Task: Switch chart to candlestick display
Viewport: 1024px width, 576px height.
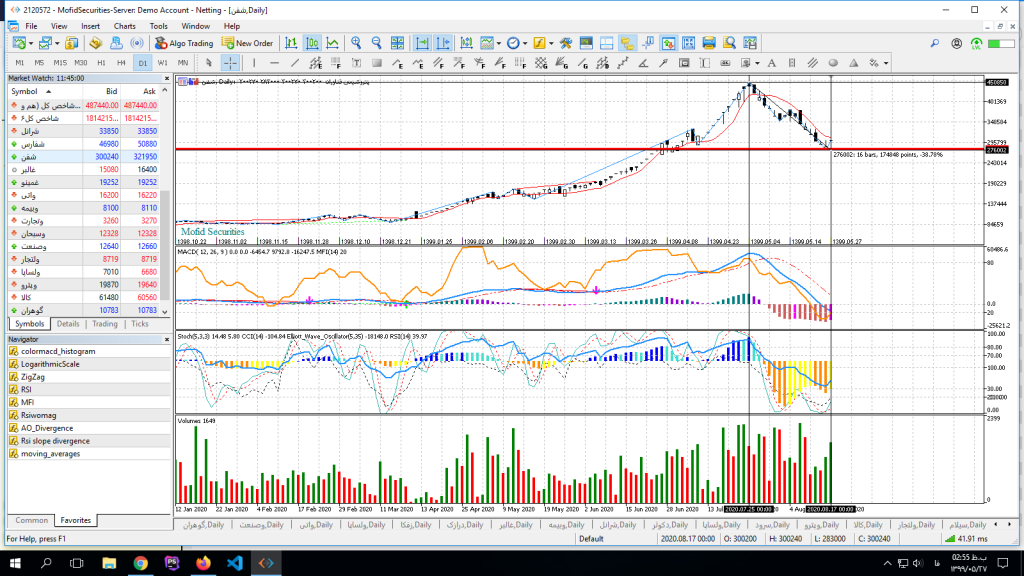Action: point(312,43)
